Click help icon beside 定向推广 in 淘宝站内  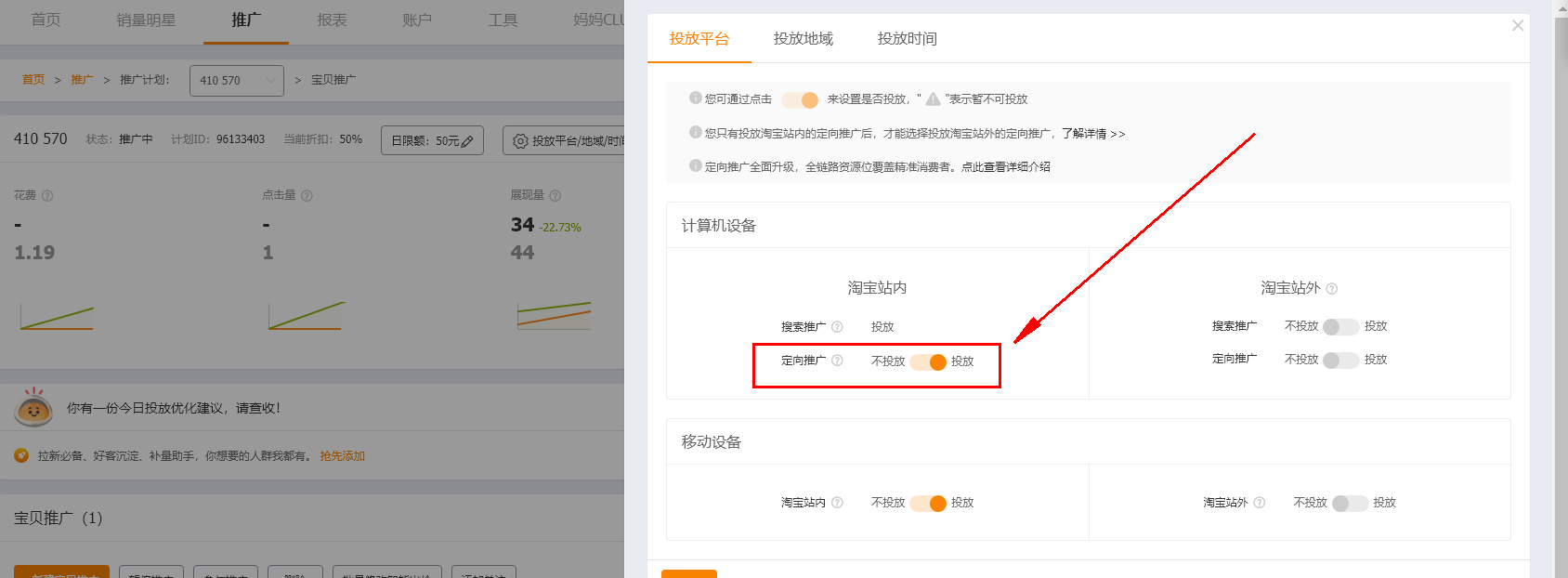coord(837,361)
